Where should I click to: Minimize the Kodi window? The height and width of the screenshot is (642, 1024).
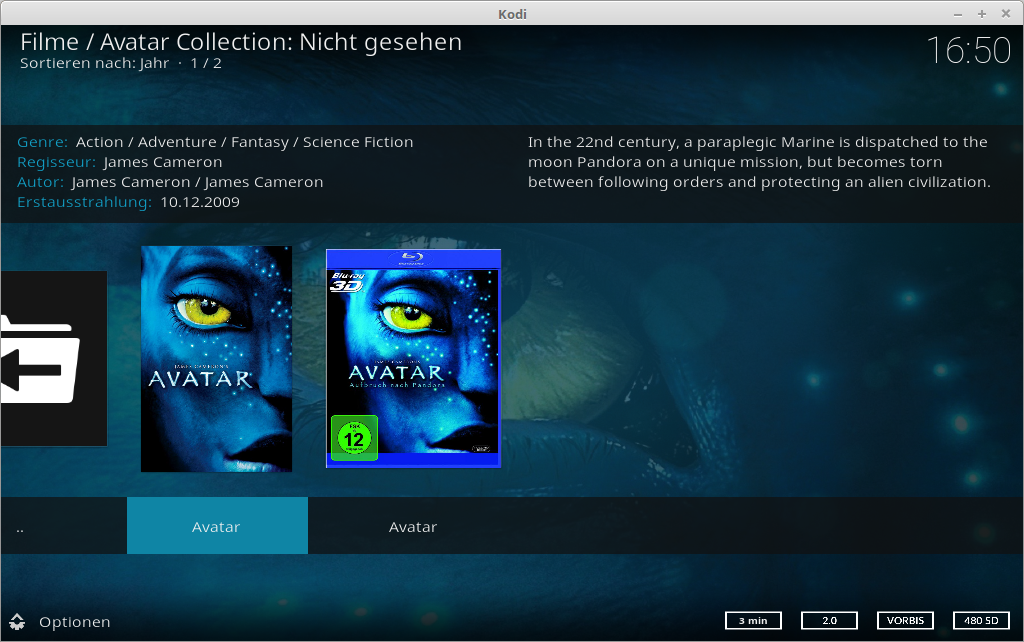point(958,14)
